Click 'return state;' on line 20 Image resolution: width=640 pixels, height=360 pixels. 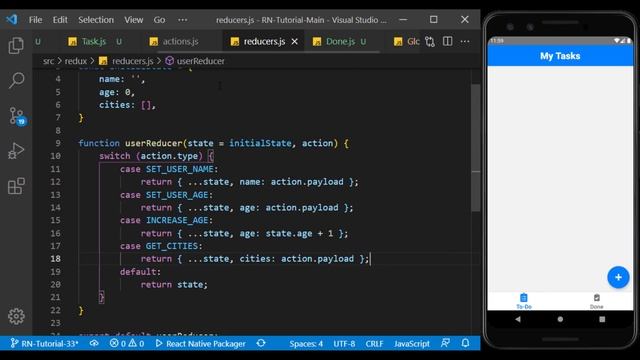pos(174,284)
